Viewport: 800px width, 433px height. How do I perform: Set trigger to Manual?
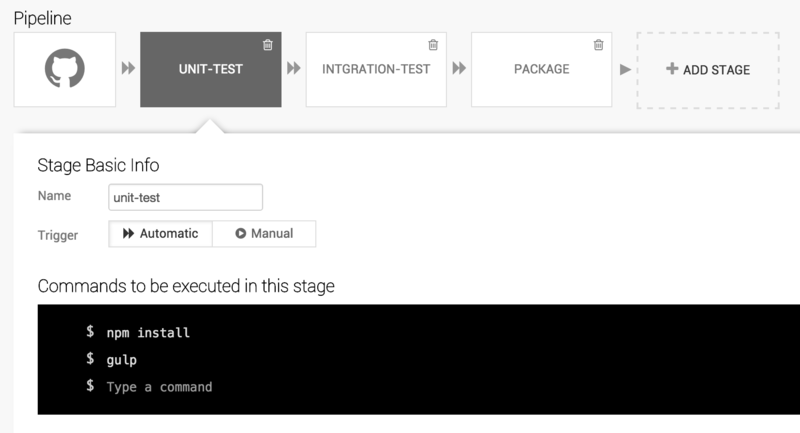[264, 234]
